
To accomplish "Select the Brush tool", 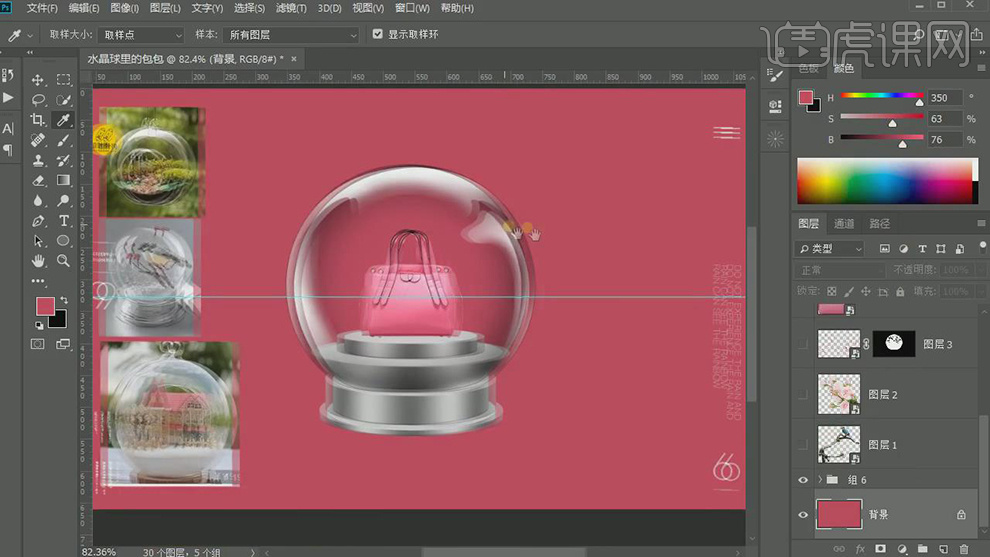I will [x=63, y=140].
